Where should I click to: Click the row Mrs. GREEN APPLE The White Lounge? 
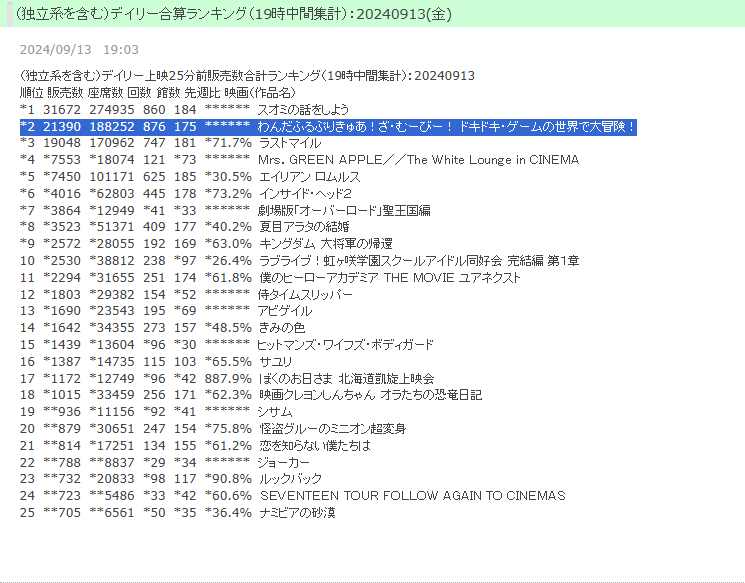pos(299,160)
